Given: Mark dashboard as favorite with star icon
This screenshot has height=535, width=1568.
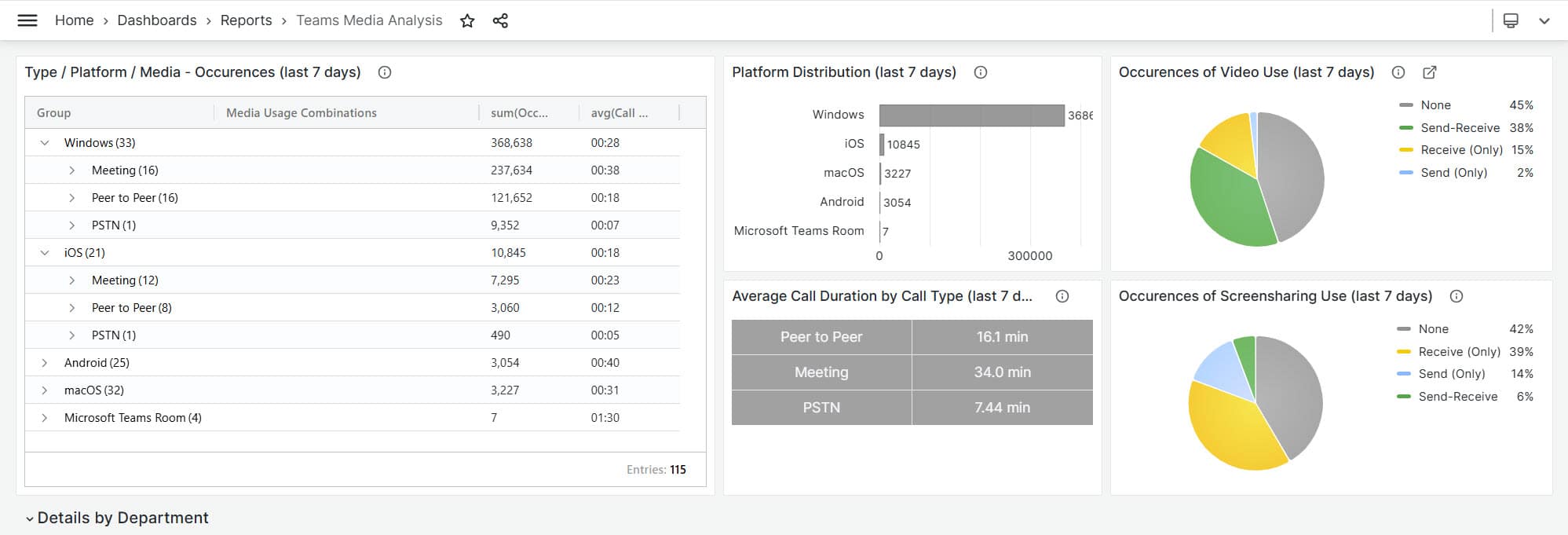Looking at the screenshot, I should click(x=467, y=21).
